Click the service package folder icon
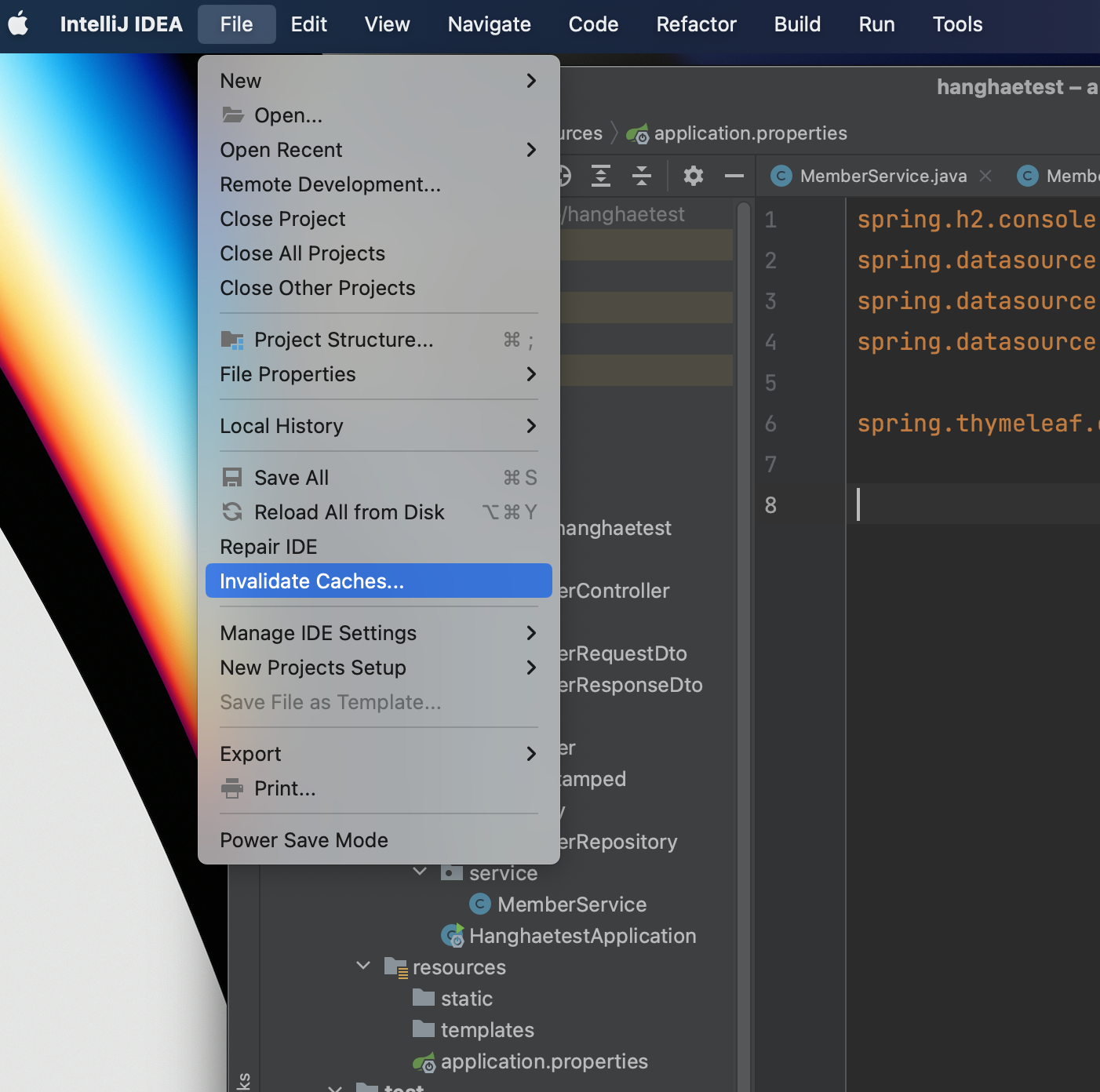Image resolution: width=1100 pixels, height=1092 pixels. click(452, 872)
